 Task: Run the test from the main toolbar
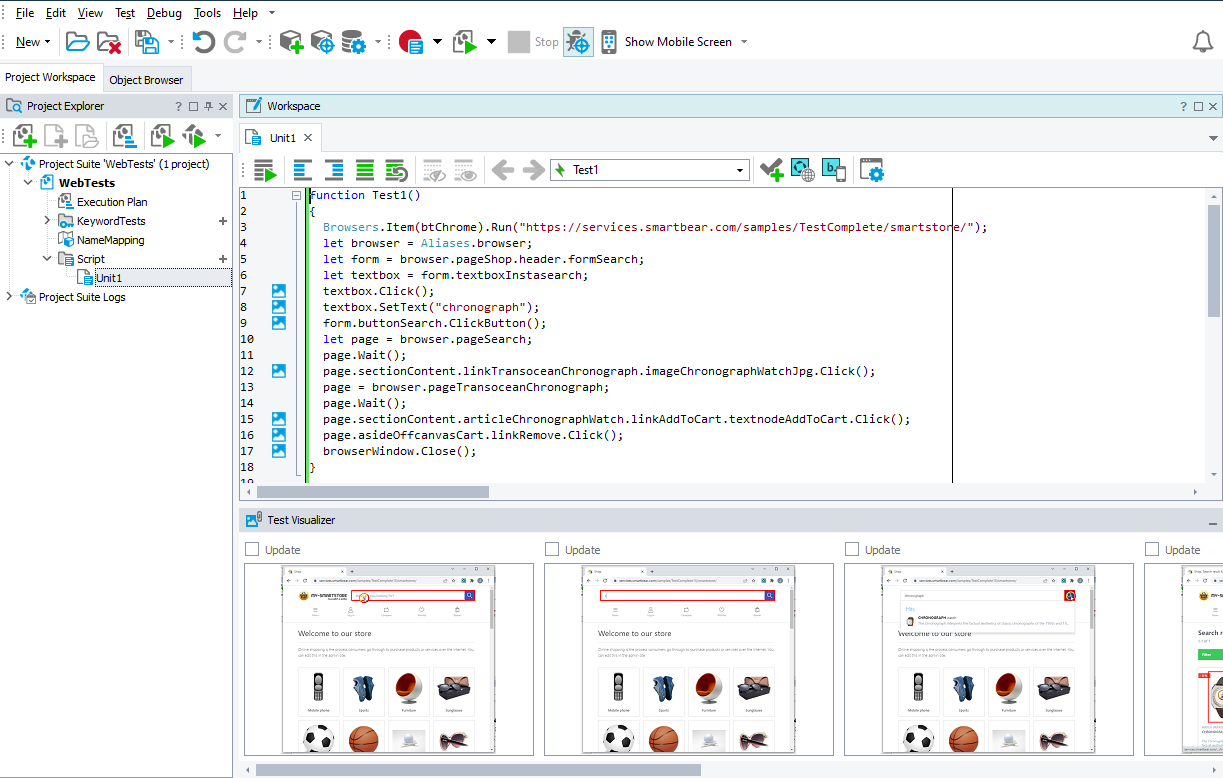tap(463, 41)
